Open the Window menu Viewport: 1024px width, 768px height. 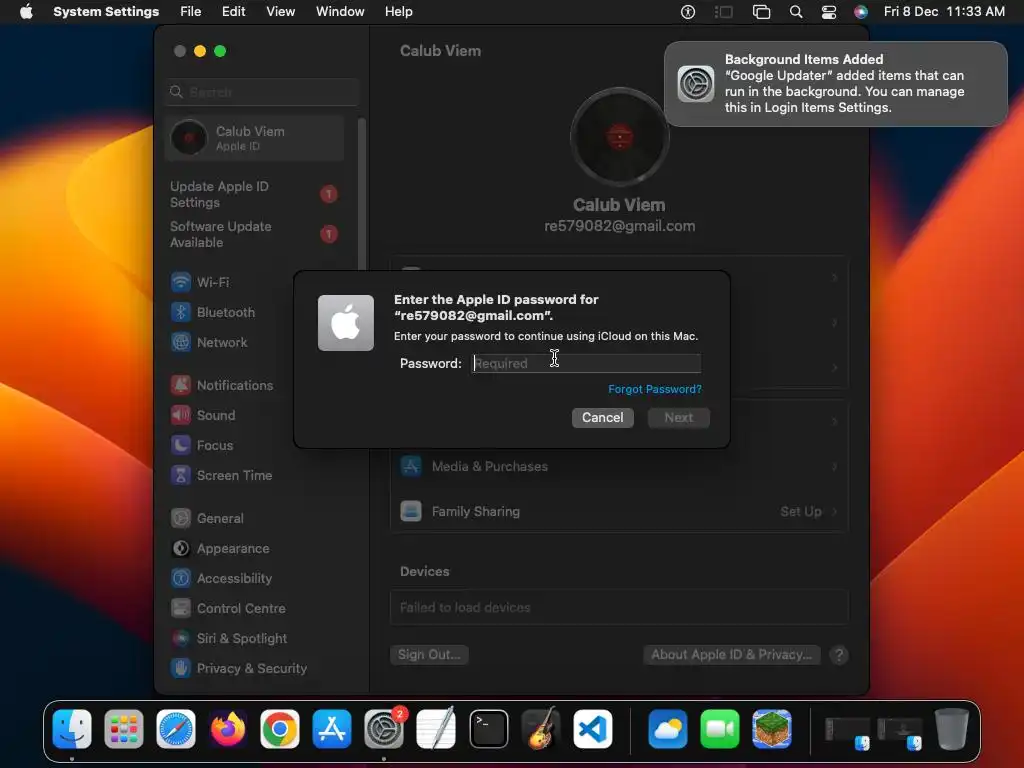[x=340, y=12]
